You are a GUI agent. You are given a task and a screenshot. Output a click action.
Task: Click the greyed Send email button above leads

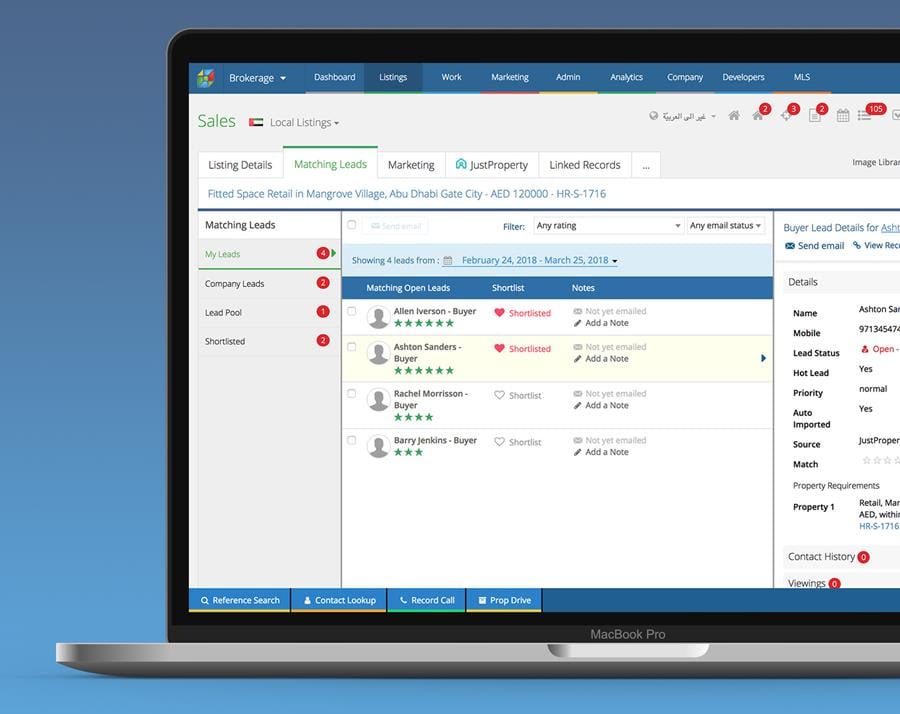[395, 226]
